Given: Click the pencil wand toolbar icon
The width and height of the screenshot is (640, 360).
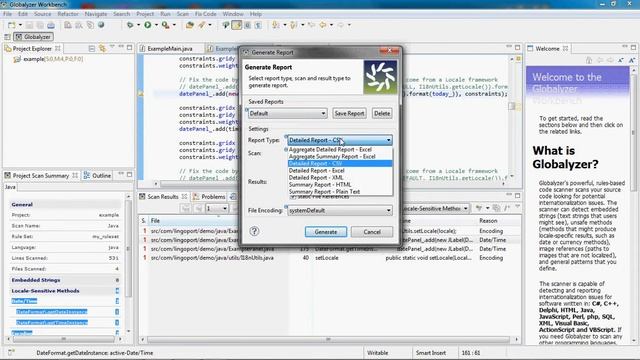Looking at the screenshot, I should (x=202, y=25).
